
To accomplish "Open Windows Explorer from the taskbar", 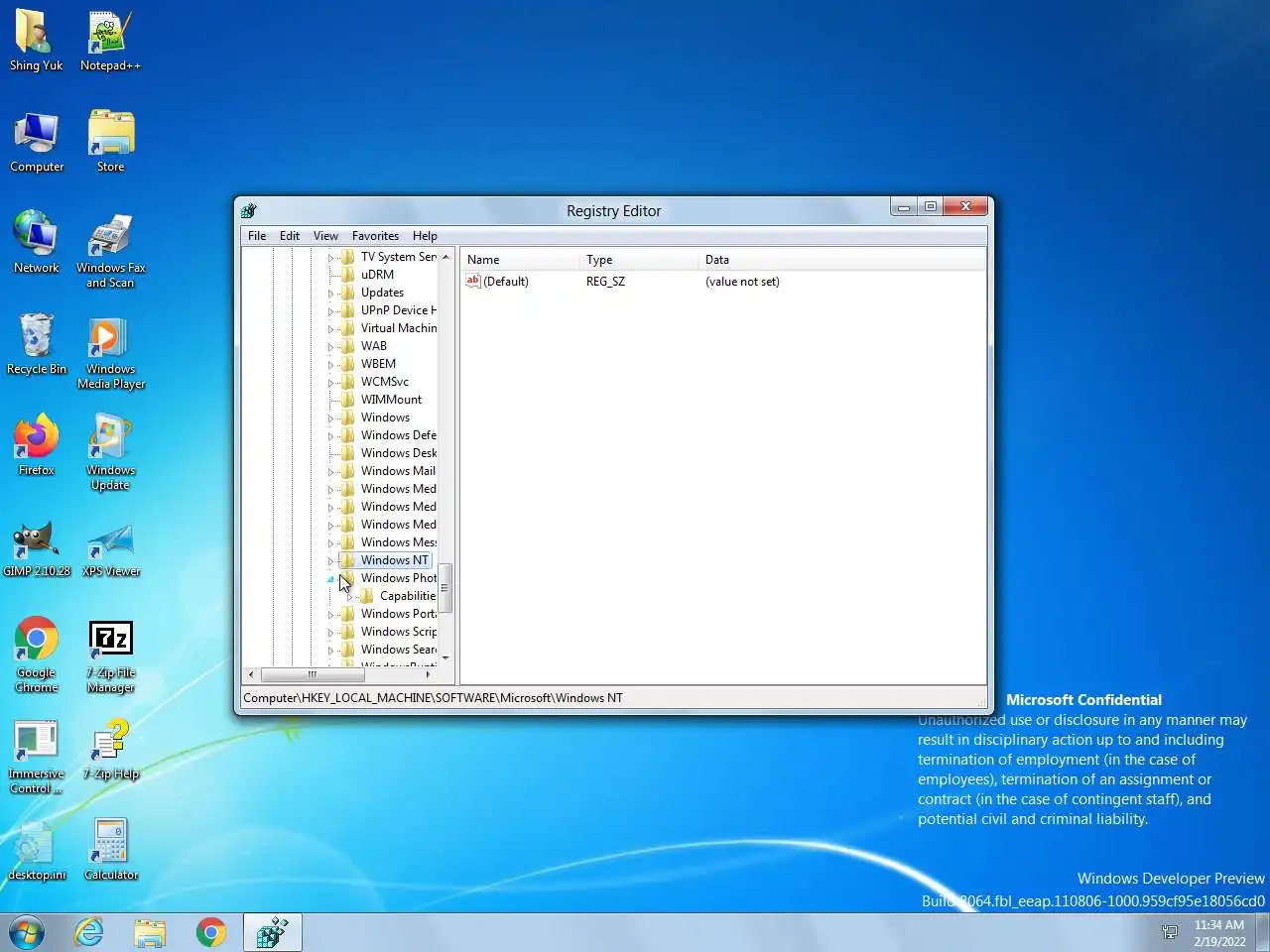I will [x=150, y=932].
